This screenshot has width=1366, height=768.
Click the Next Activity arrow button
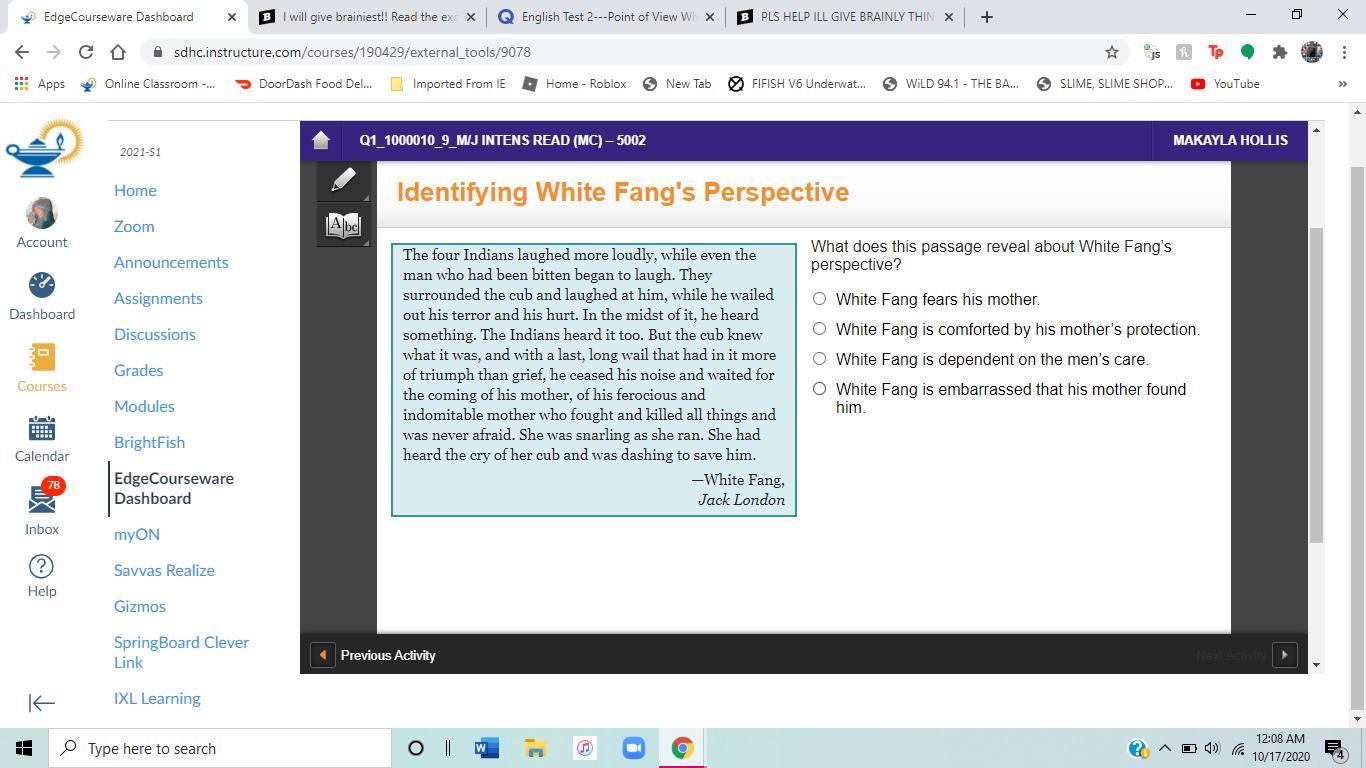(x=1284, y=655)
